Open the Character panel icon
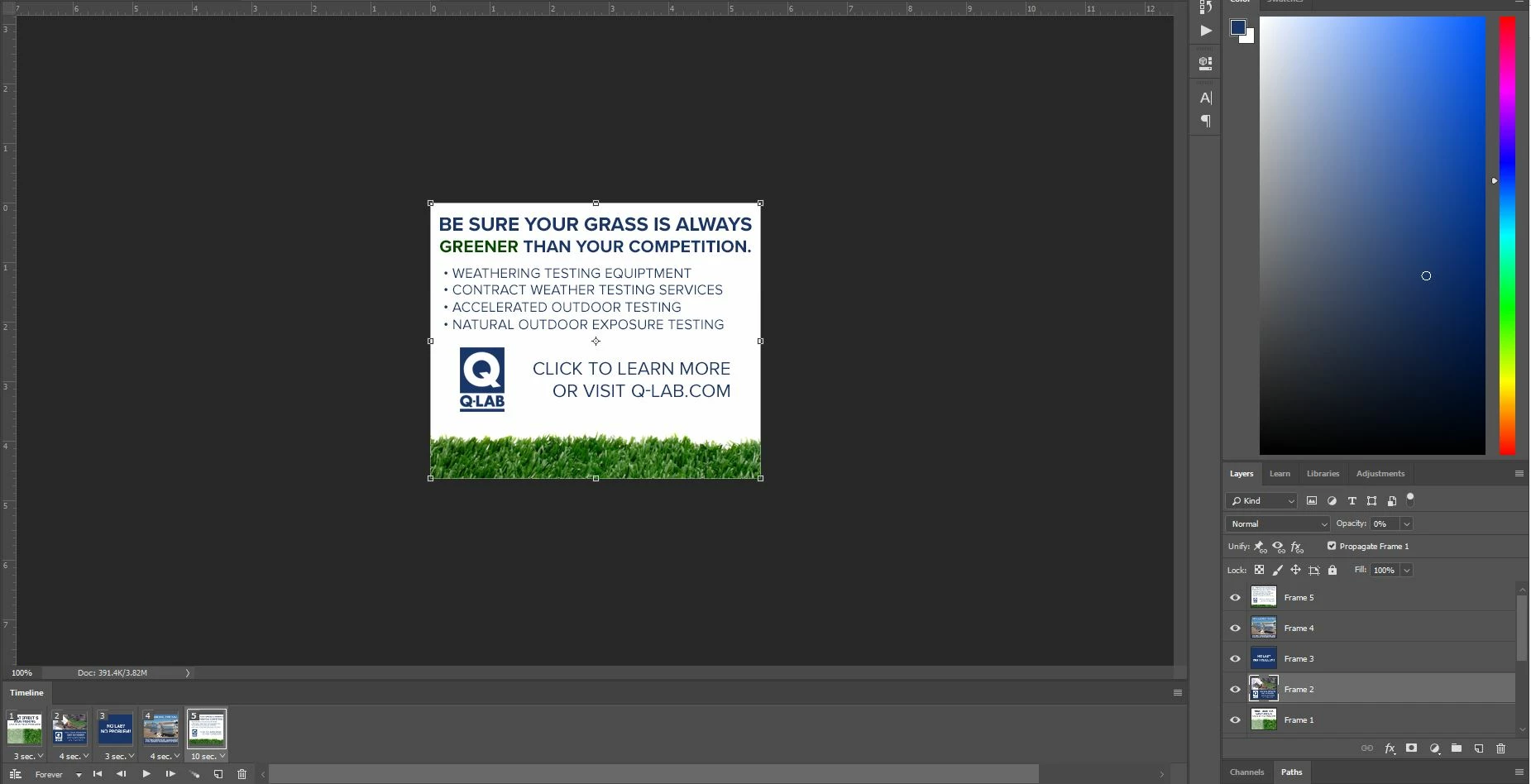1531x784 pixels. pos(1206,98)
